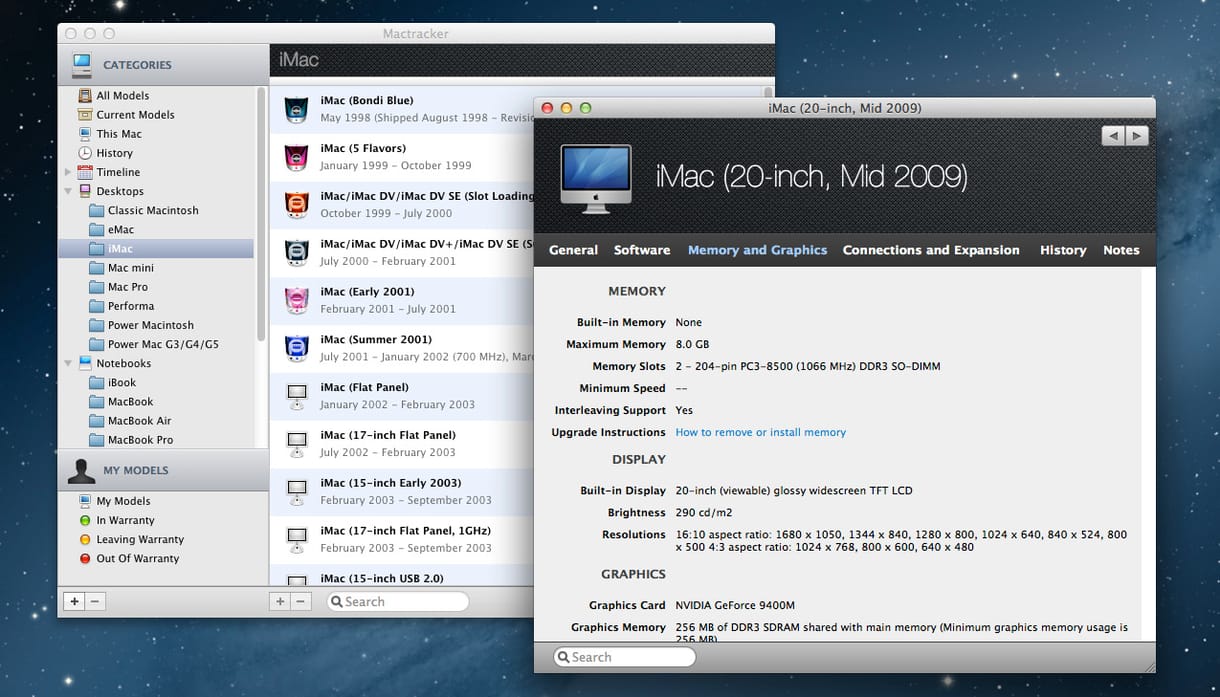
Task: Select the yellow Leaving Warranty status icon
Action: (85, 540)
